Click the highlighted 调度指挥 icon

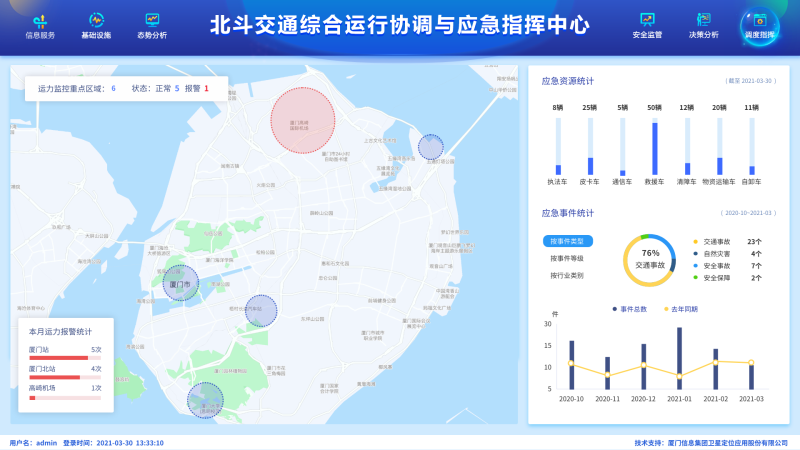tap(759, 23)
